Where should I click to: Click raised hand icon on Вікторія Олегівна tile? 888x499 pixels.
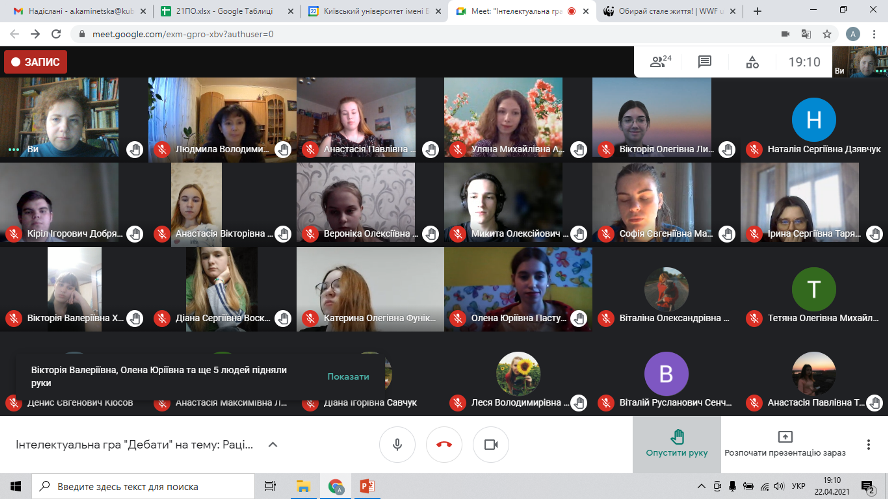(x=727, y=150)
